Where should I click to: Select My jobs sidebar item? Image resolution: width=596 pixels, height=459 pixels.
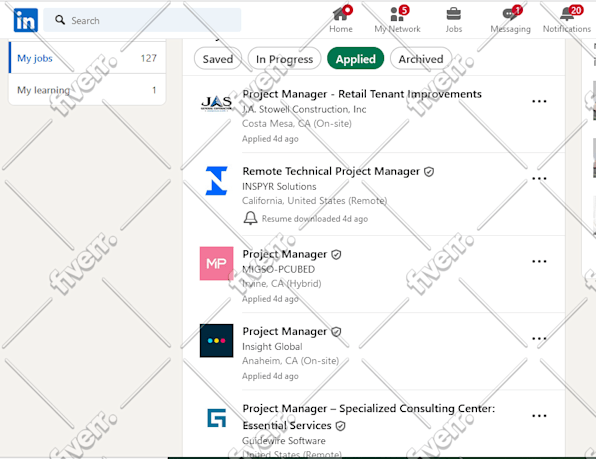(x=87, y=58)
